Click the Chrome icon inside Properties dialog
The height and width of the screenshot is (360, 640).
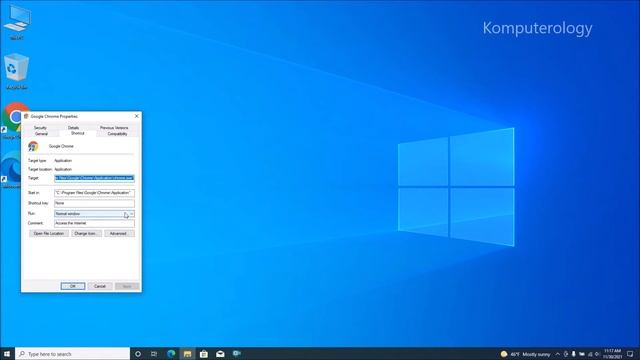pos(33,146)
